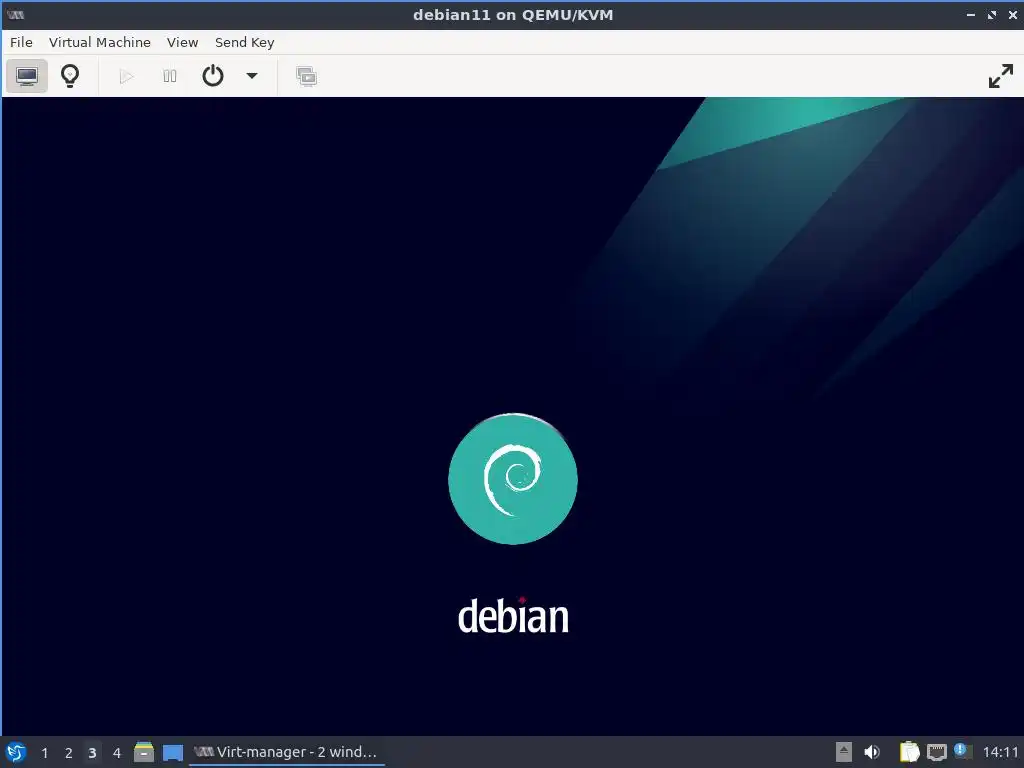Launch the file manager from panel
1024x768 pixels.
[x=144, y=752]
